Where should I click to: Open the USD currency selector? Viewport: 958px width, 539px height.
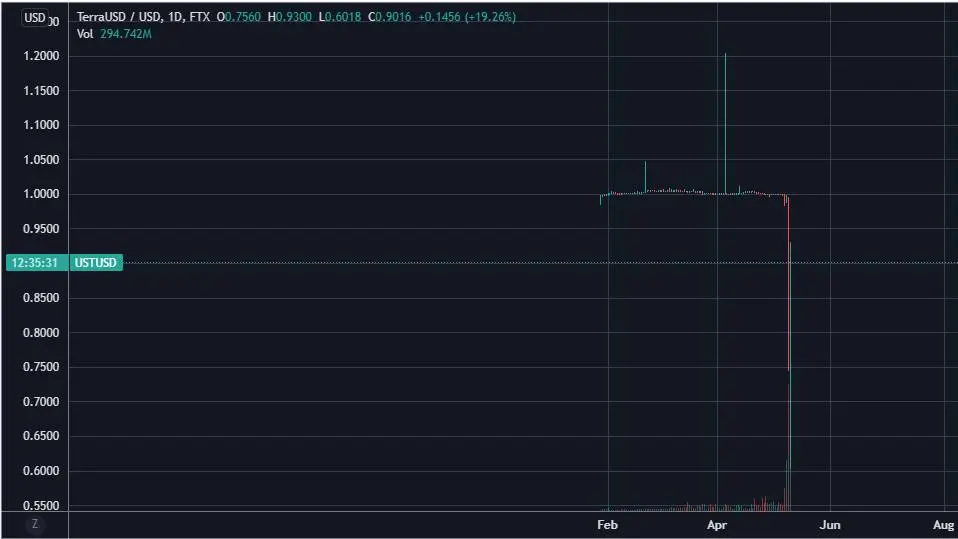pyautogui.click(x=35, y=18)
